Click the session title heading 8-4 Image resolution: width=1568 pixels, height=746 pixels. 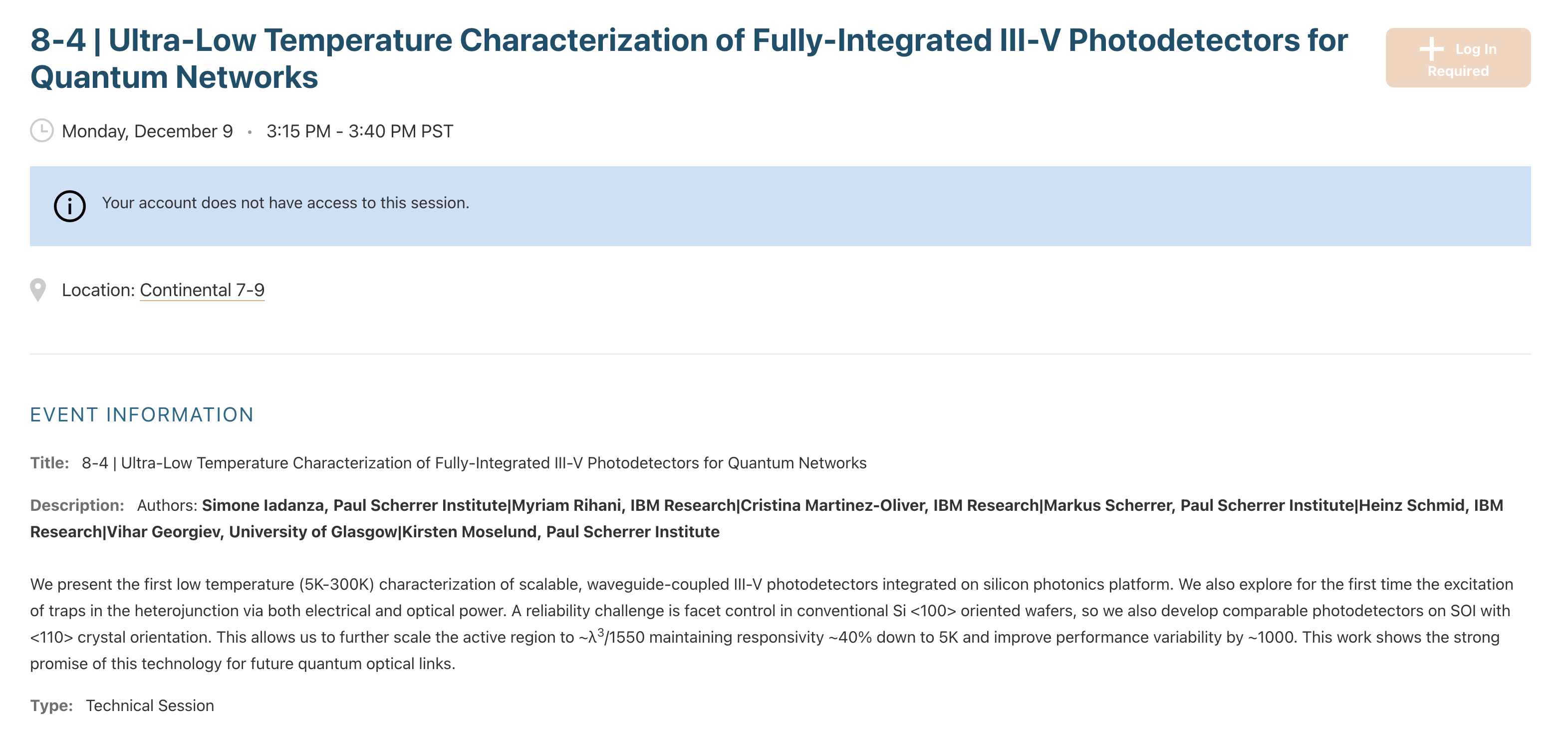click(689, 58)
